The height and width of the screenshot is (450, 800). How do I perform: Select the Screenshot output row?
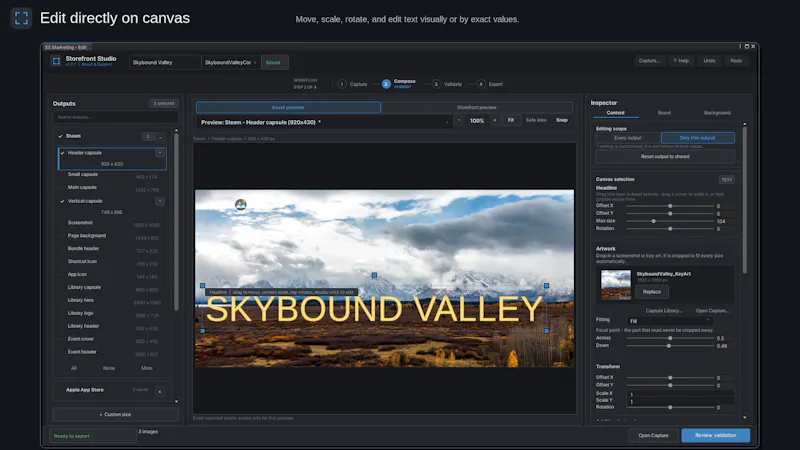(112, 223)
